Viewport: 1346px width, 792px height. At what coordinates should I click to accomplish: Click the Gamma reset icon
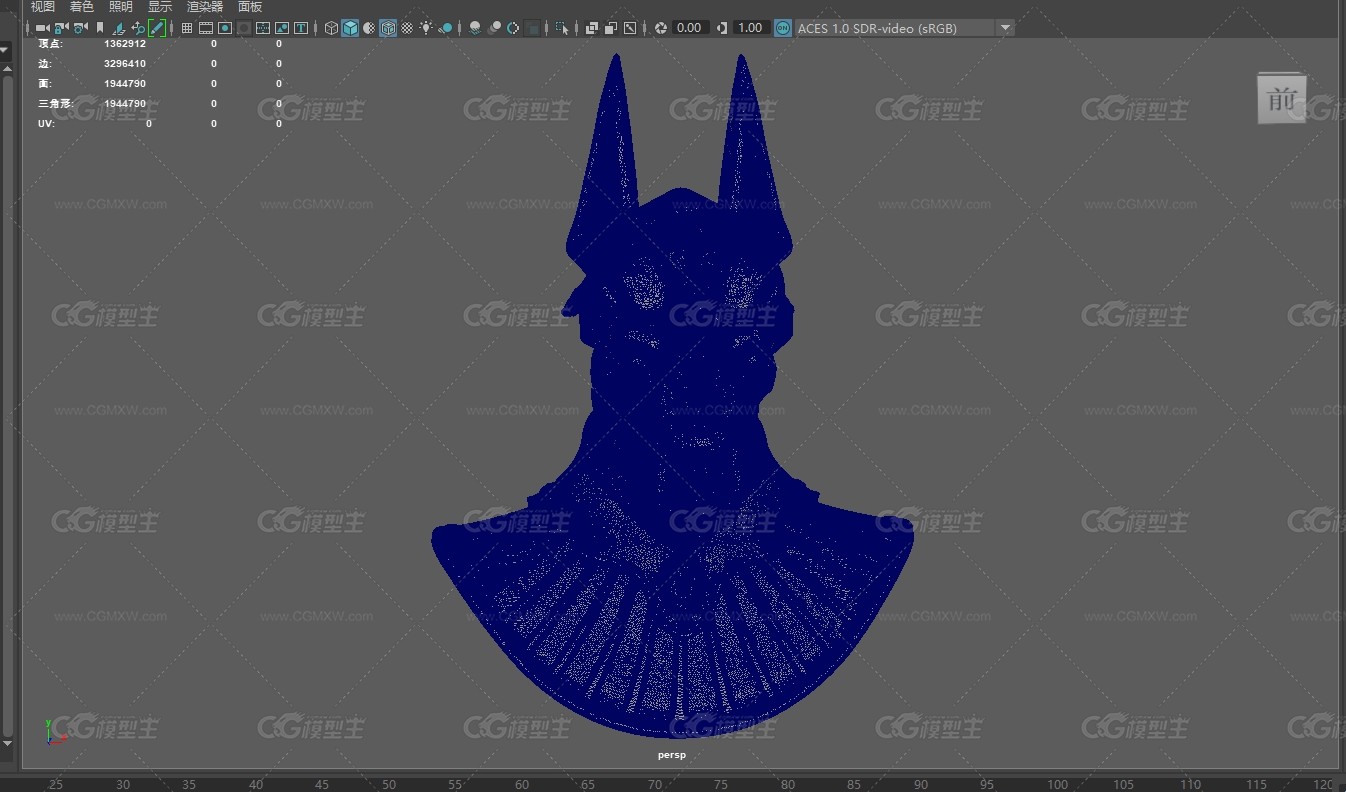[721, 28]
